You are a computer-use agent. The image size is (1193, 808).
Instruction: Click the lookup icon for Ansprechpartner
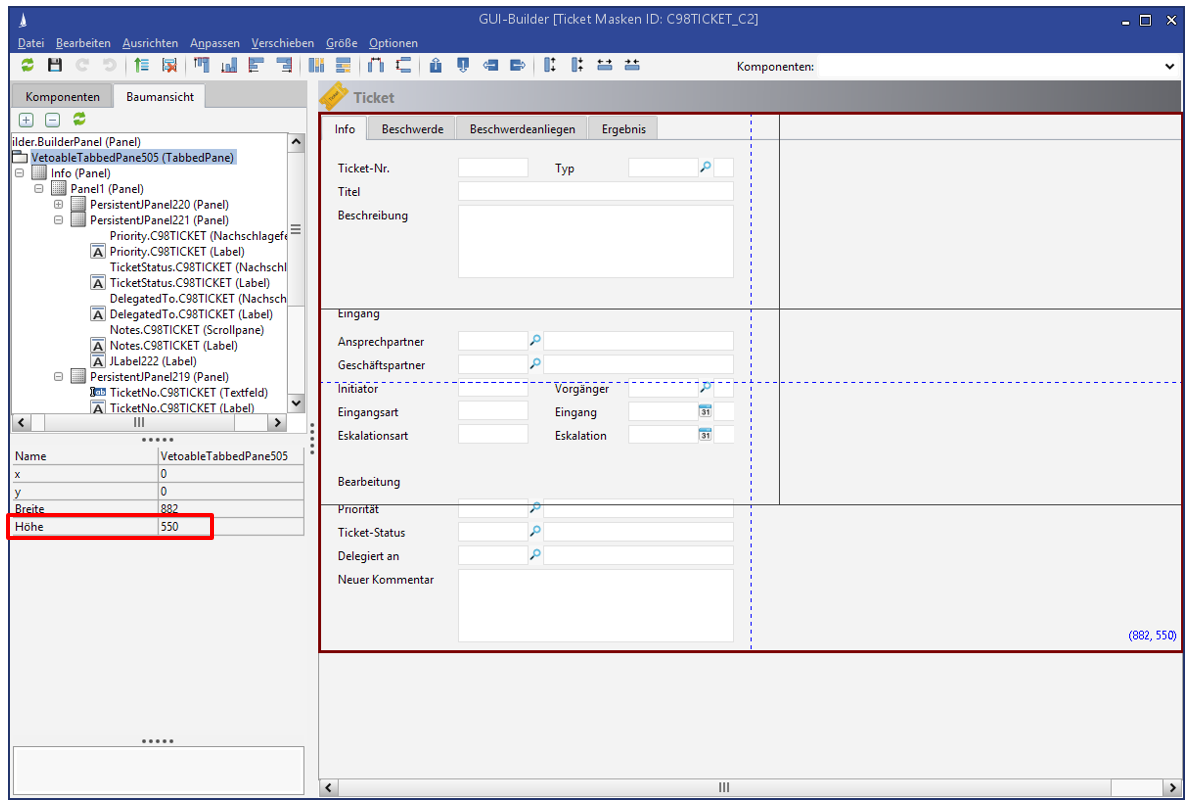click(535, 342)
